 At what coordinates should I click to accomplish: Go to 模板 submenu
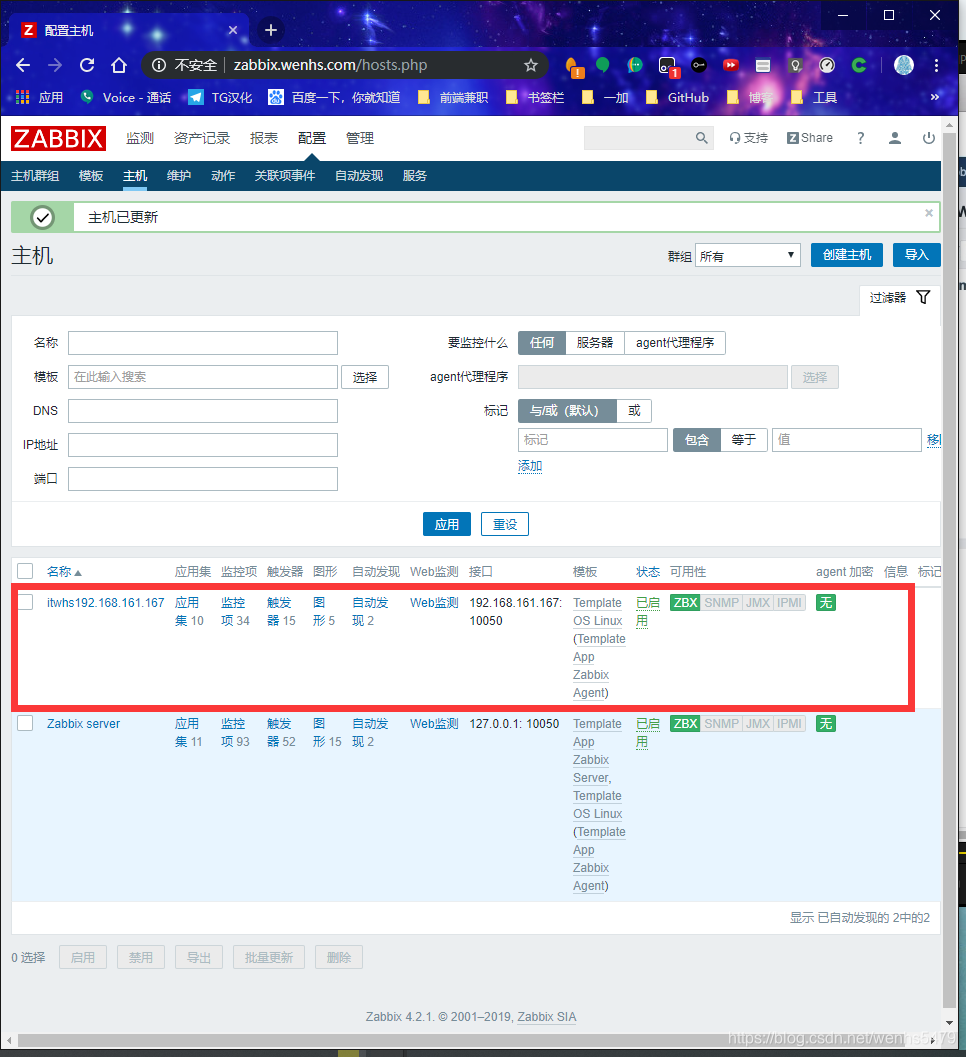pos(91,176)
